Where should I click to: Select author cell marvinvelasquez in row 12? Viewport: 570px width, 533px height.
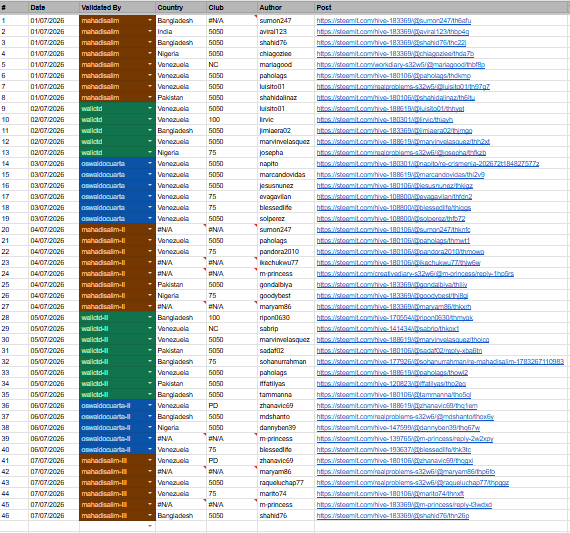click(286, 142)
